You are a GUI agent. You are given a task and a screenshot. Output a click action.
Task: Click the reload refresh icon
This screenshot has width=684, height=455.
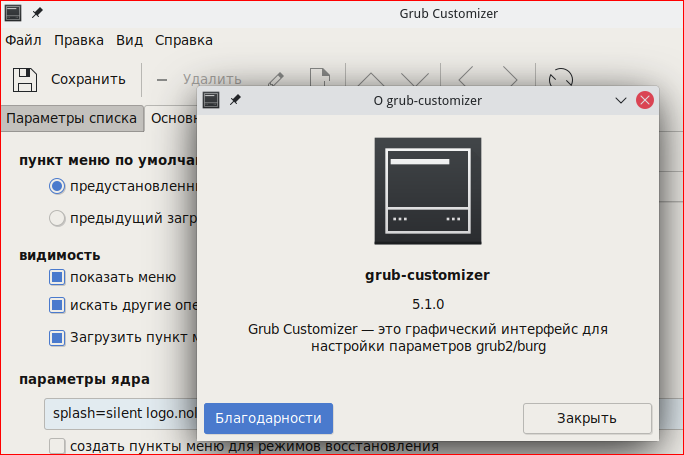point(561,77)
